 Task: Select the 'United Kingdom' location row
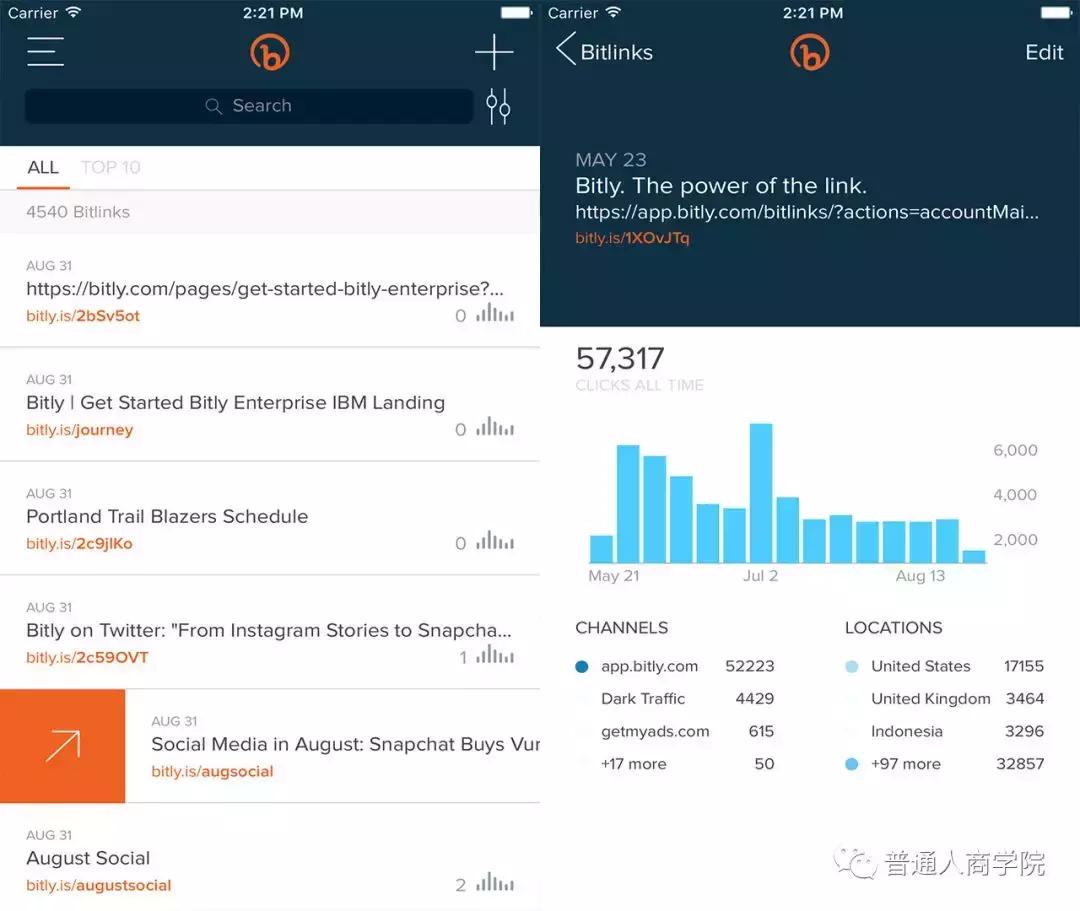[x=945, y=699]
